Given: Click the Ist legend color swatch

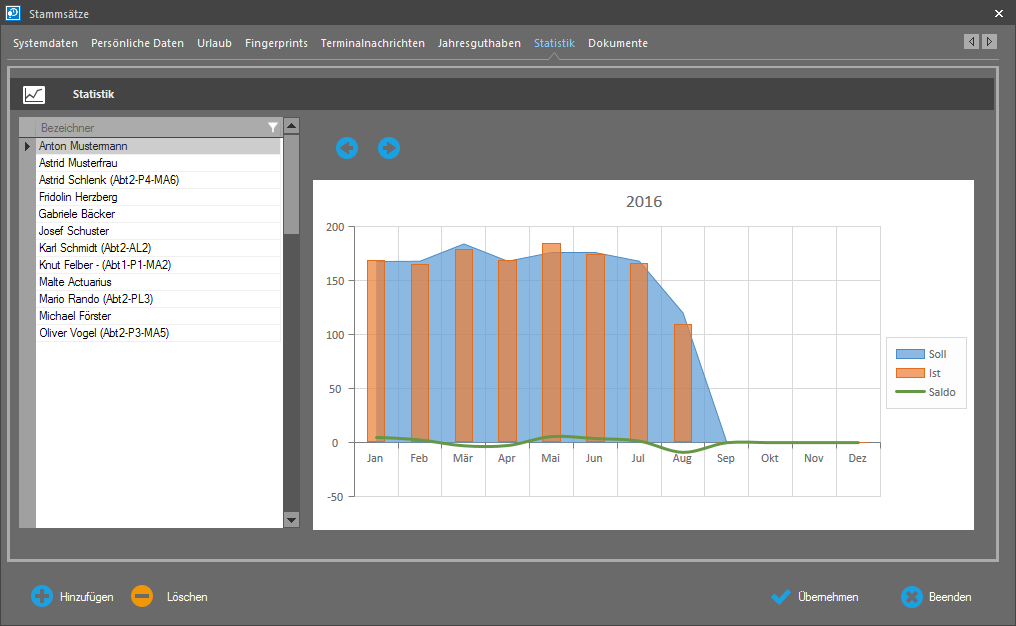Looking at the screenshot, I should (x=910, y=373).
